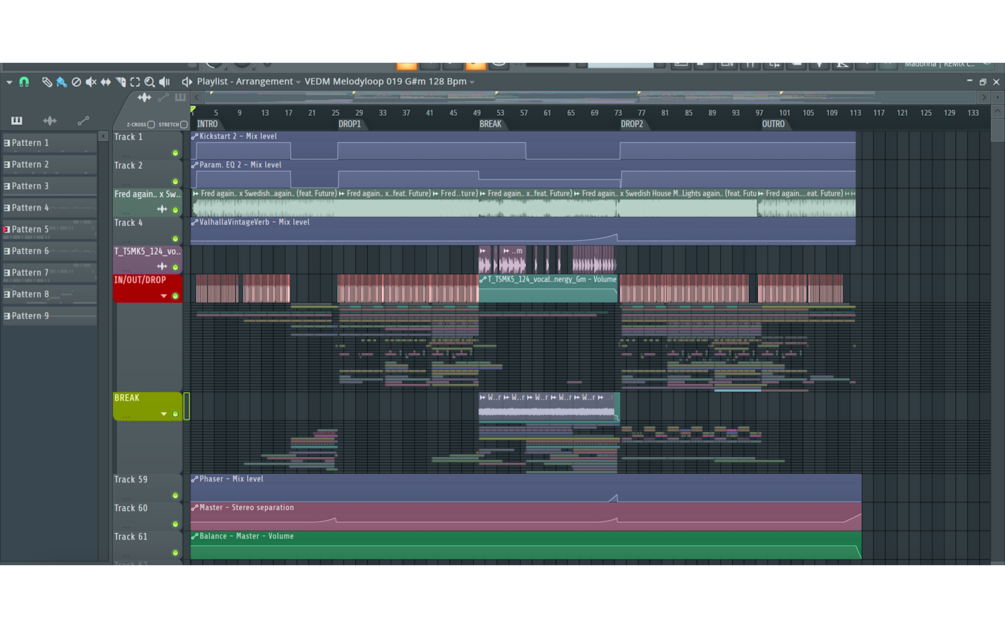Select the Track 59 header

(x=147, y=488)
